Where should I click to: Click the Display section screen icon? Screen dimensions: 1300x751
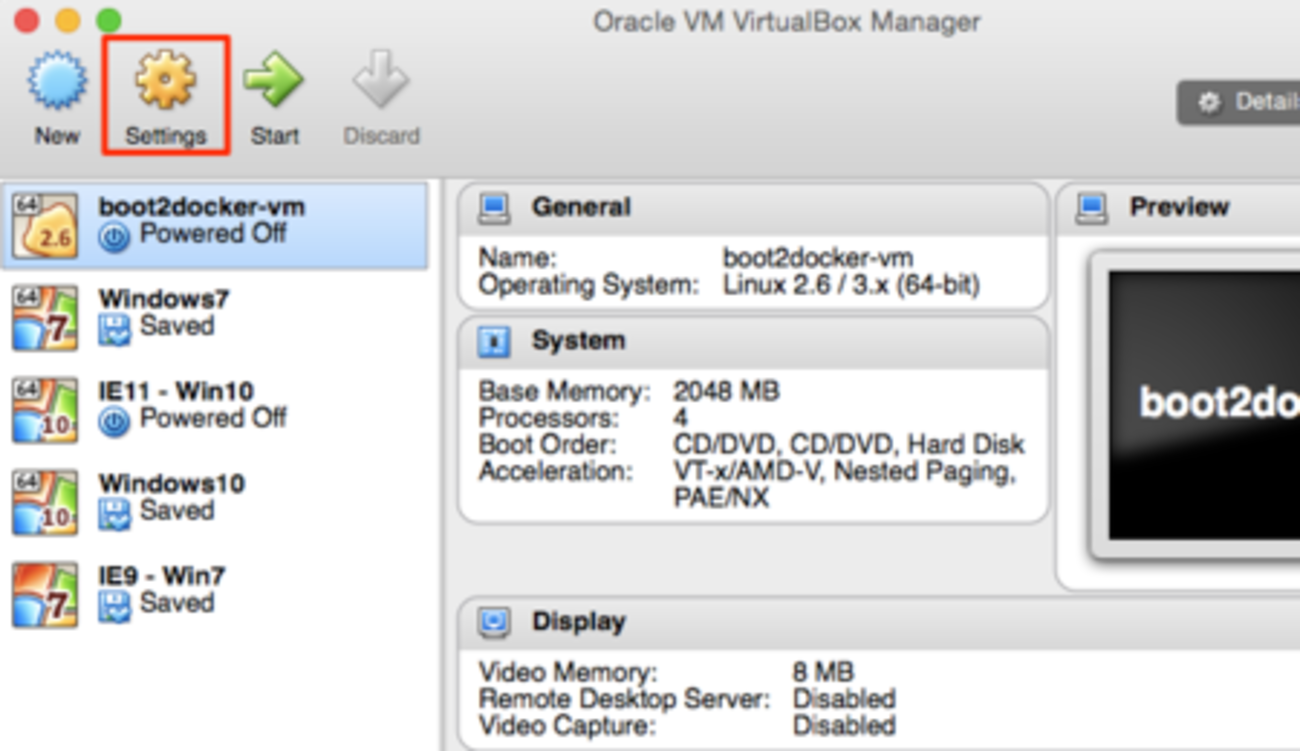pos(493,623)
